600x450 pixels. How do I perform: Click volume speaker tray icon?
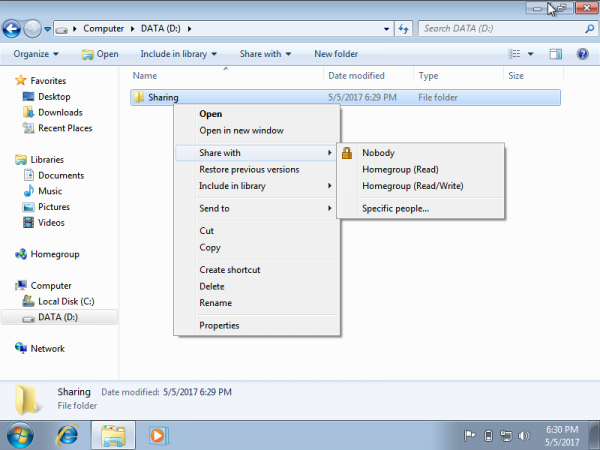[x=523, y=435]
